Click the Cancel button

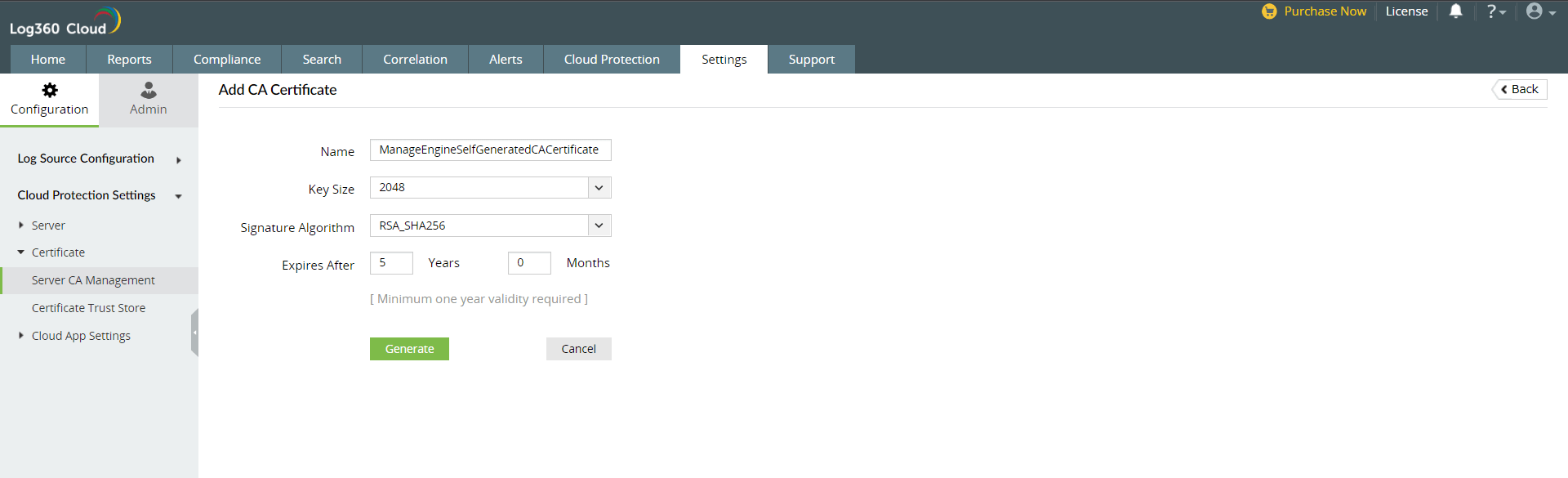tap(578, 349)
